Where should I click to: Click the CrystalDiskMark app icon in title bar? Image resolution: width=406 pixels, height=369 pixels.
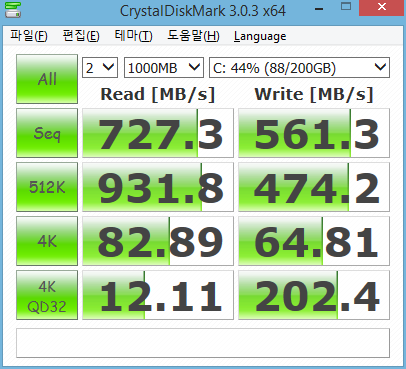13,10
